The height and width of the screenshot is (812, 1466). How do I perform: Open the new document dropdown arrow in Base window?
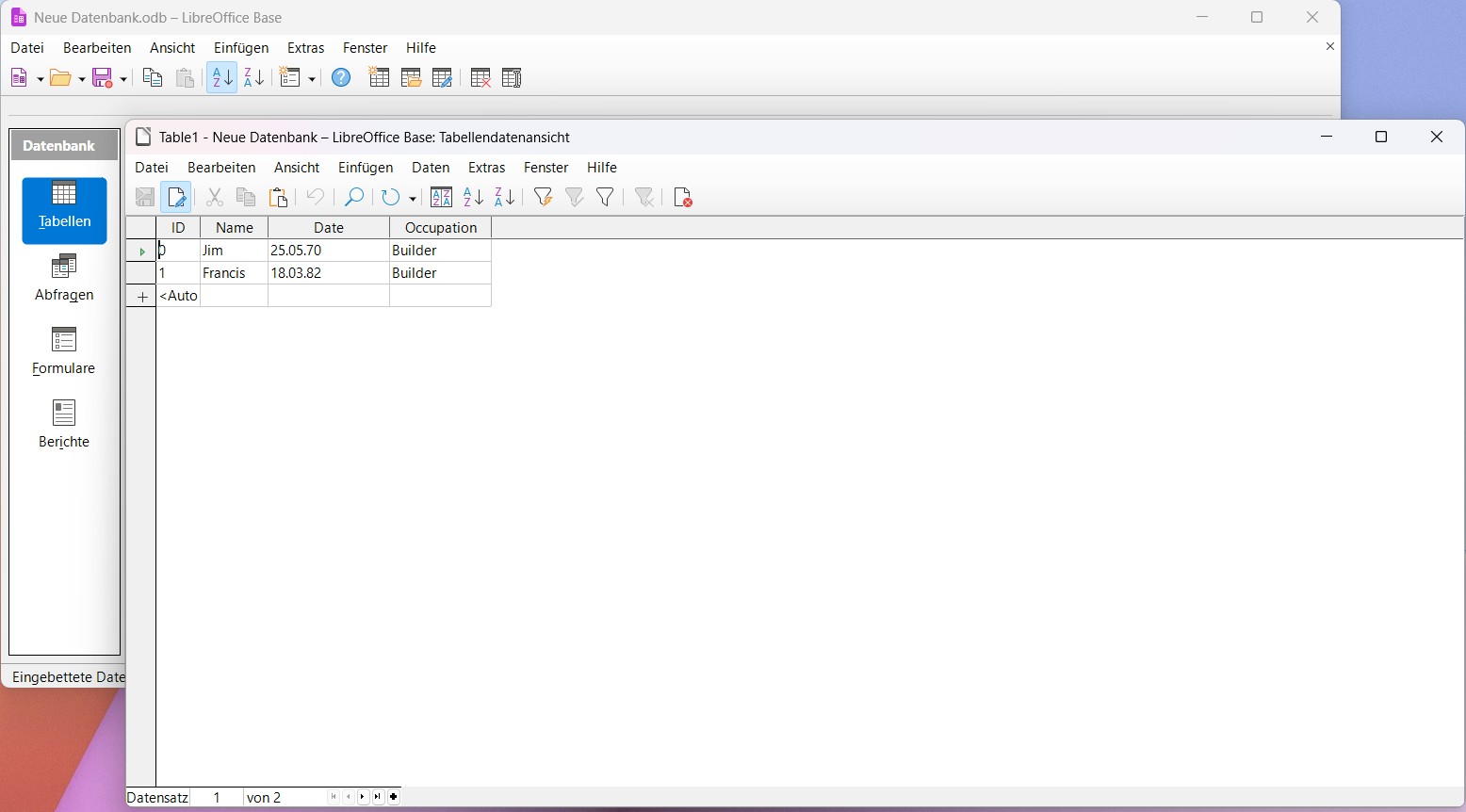40,79
